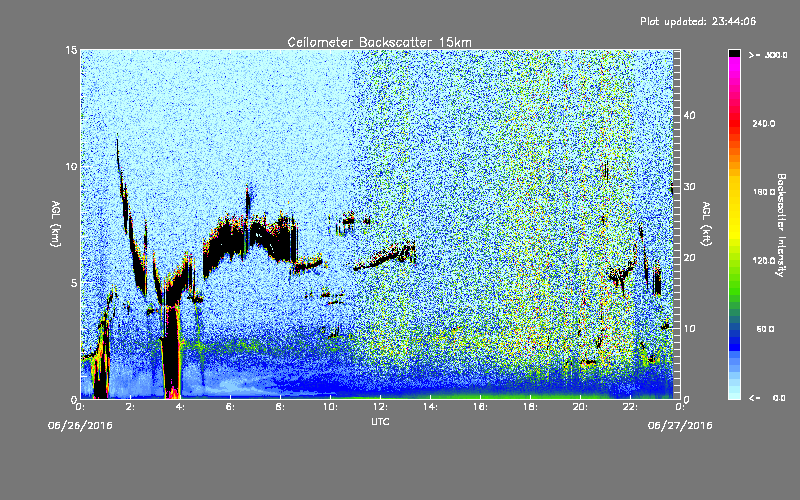Click the "10" kft tick on right axis
This screenshot has width=800, height=500.
(689, 328)
